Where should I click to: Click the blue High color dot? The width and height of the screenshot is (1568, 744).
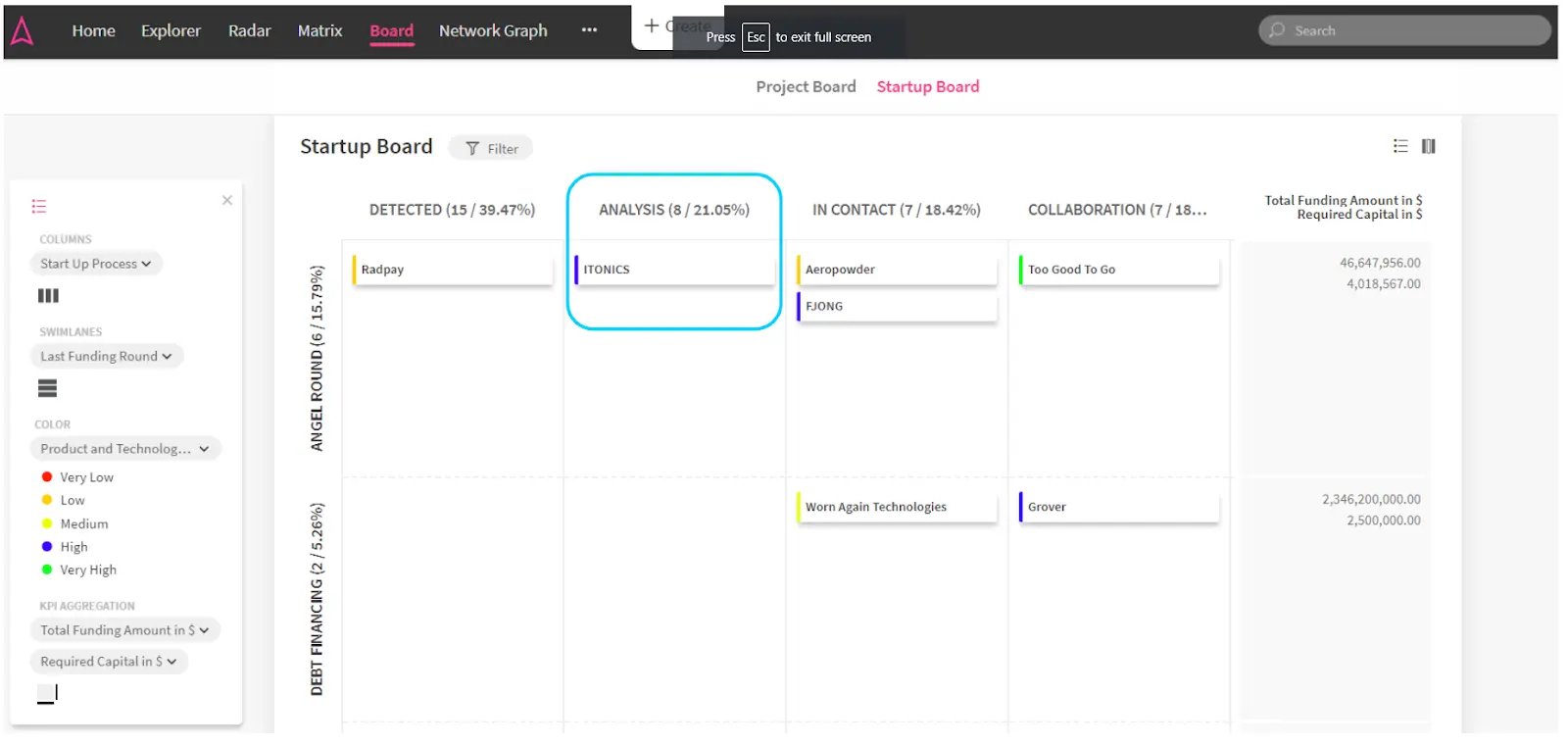coord(46,546)
